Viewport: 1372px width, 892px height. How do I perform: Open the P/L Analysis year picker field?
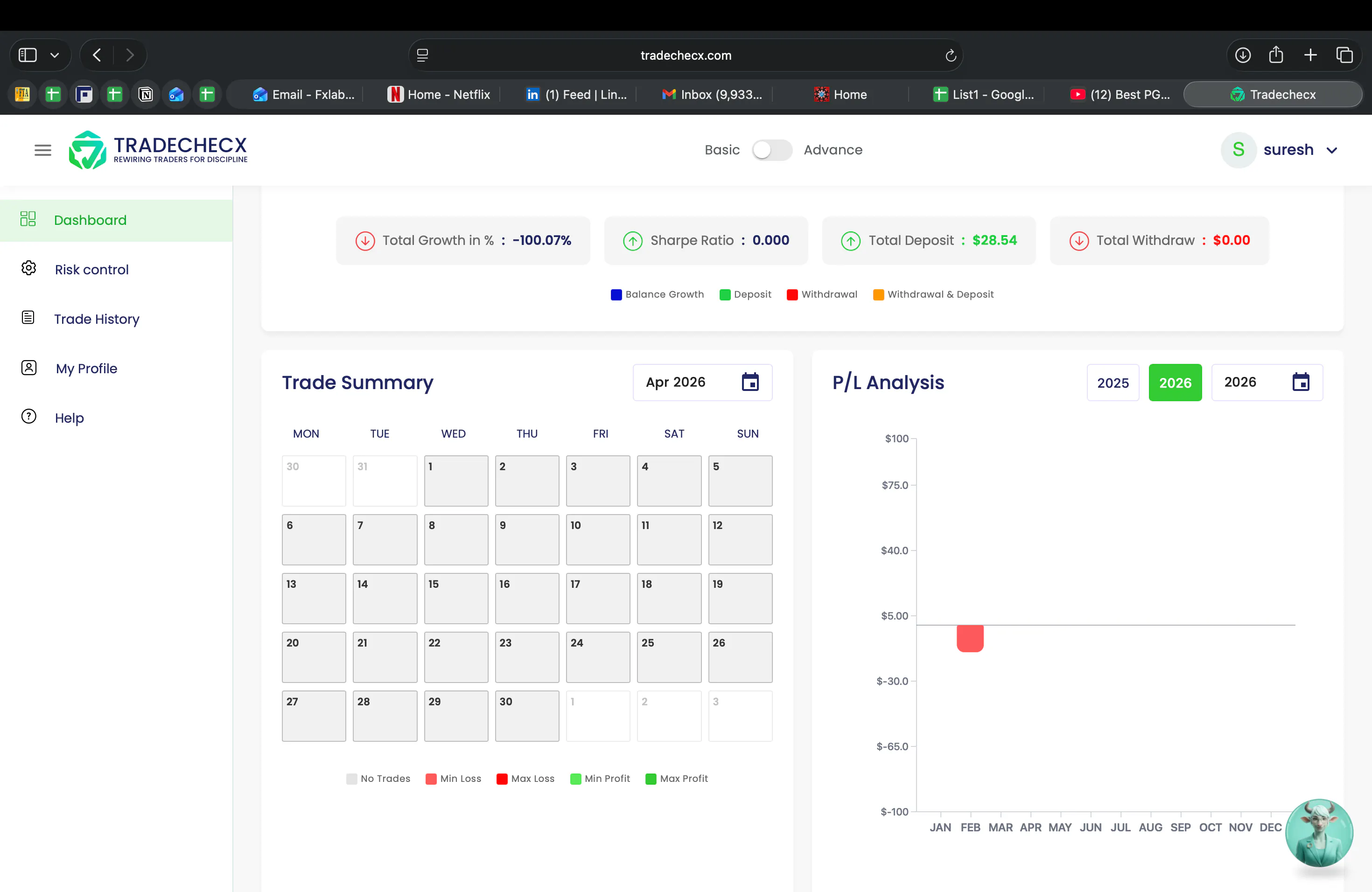click(x=1267, y=382)
